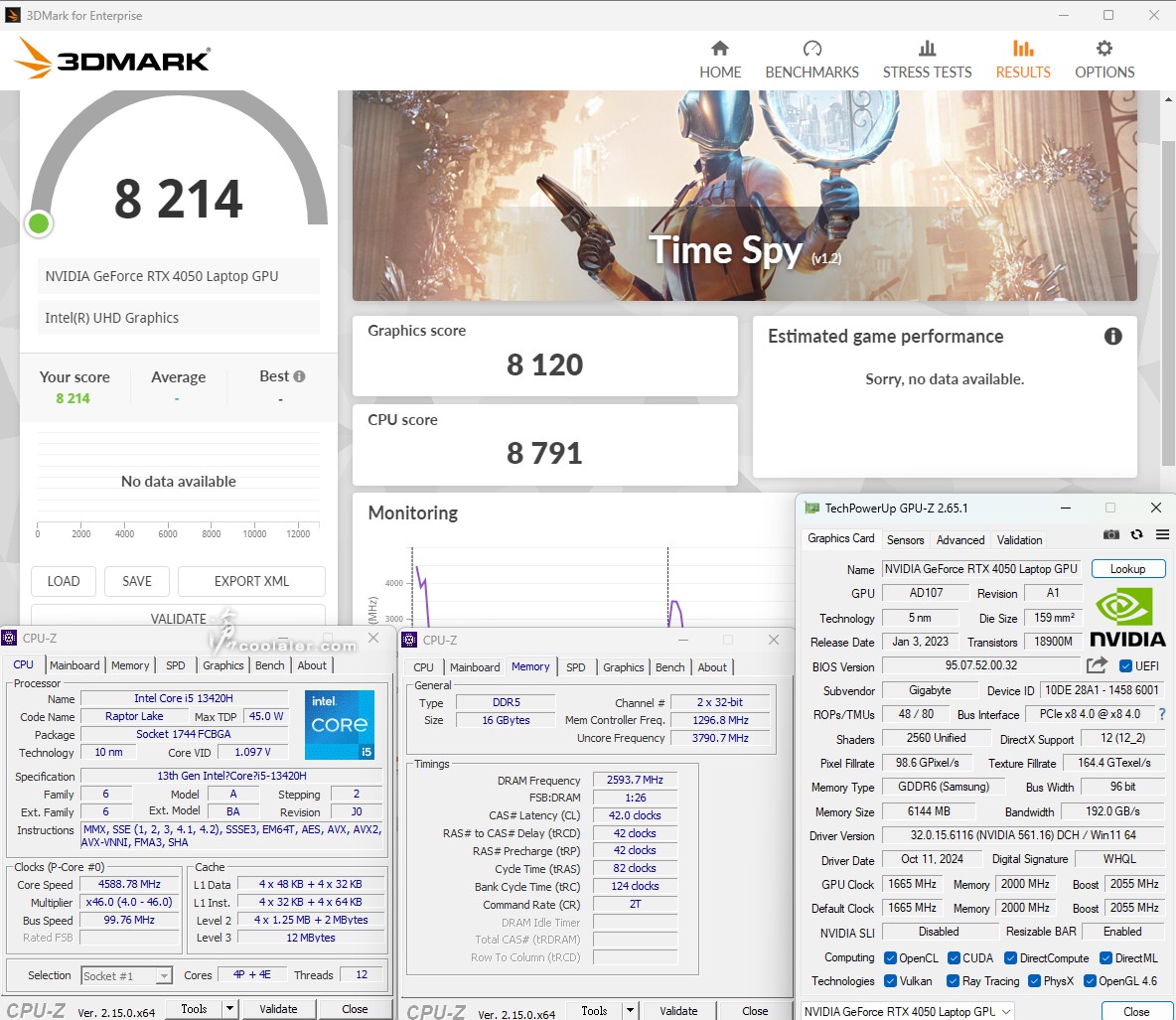The height and width of the screenshot is (1020, 1176).
Task: Open Graphics tab in the CPU-Z Memory window
Action: tap(623, 666)
